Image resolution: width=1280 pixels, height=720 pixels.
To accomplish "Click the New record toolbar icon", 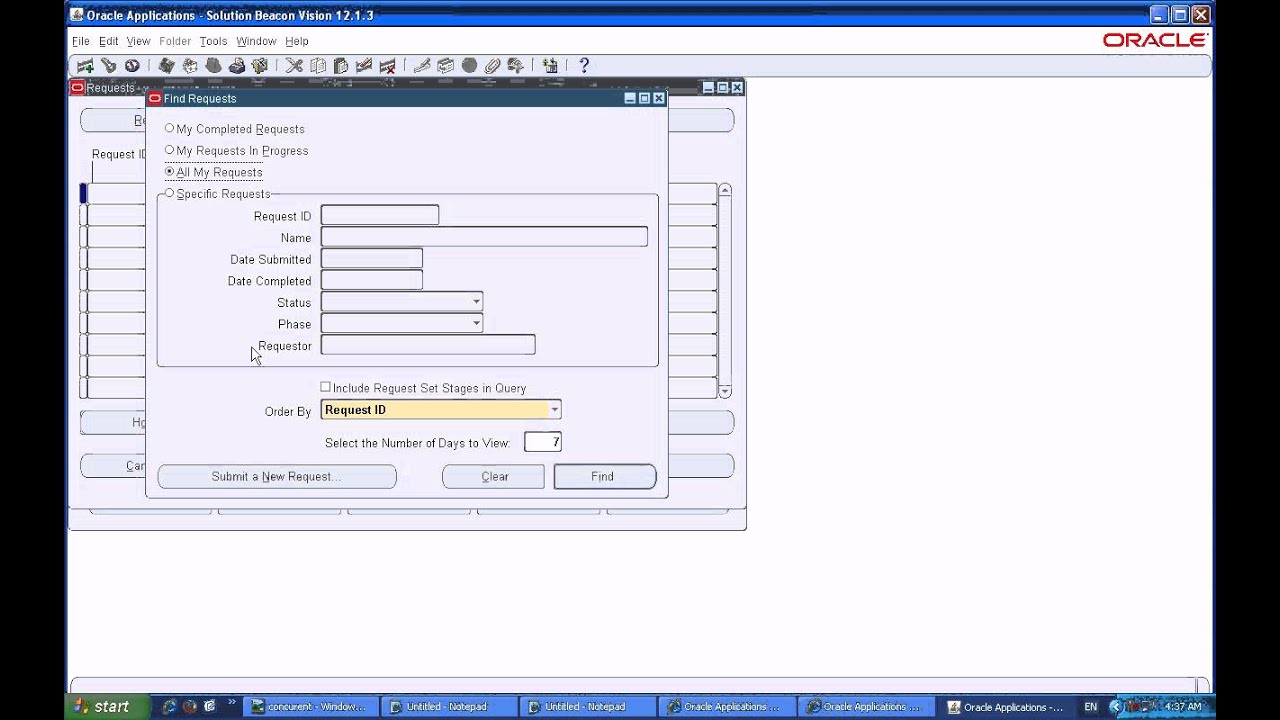I will click(85, 66).
